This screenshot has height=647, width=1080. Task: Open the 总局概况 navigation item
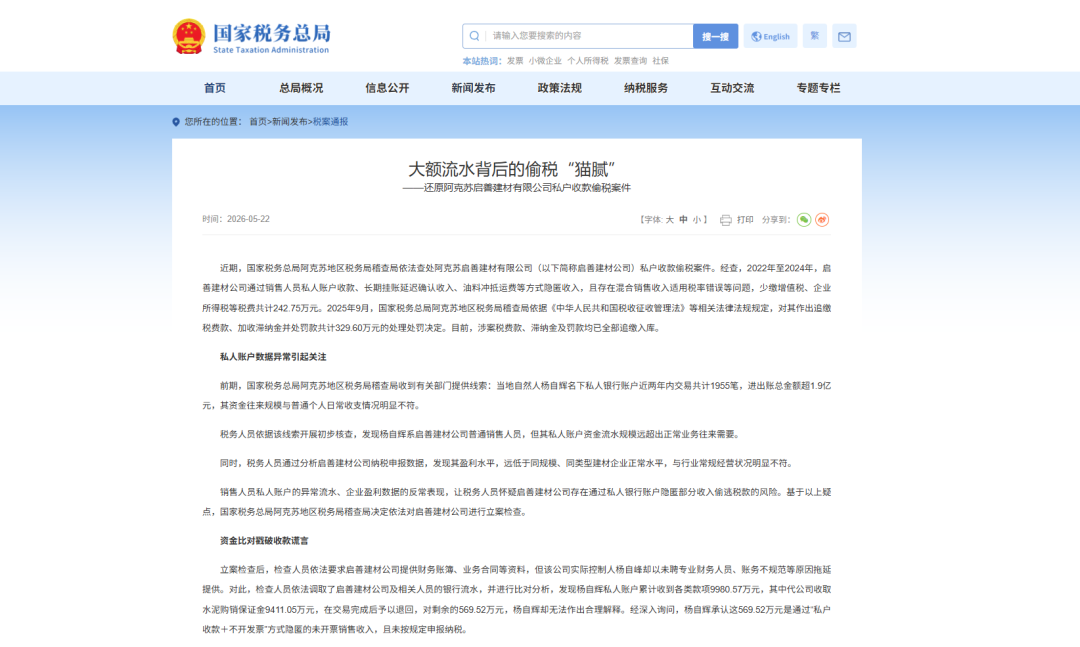click(301, 88)
